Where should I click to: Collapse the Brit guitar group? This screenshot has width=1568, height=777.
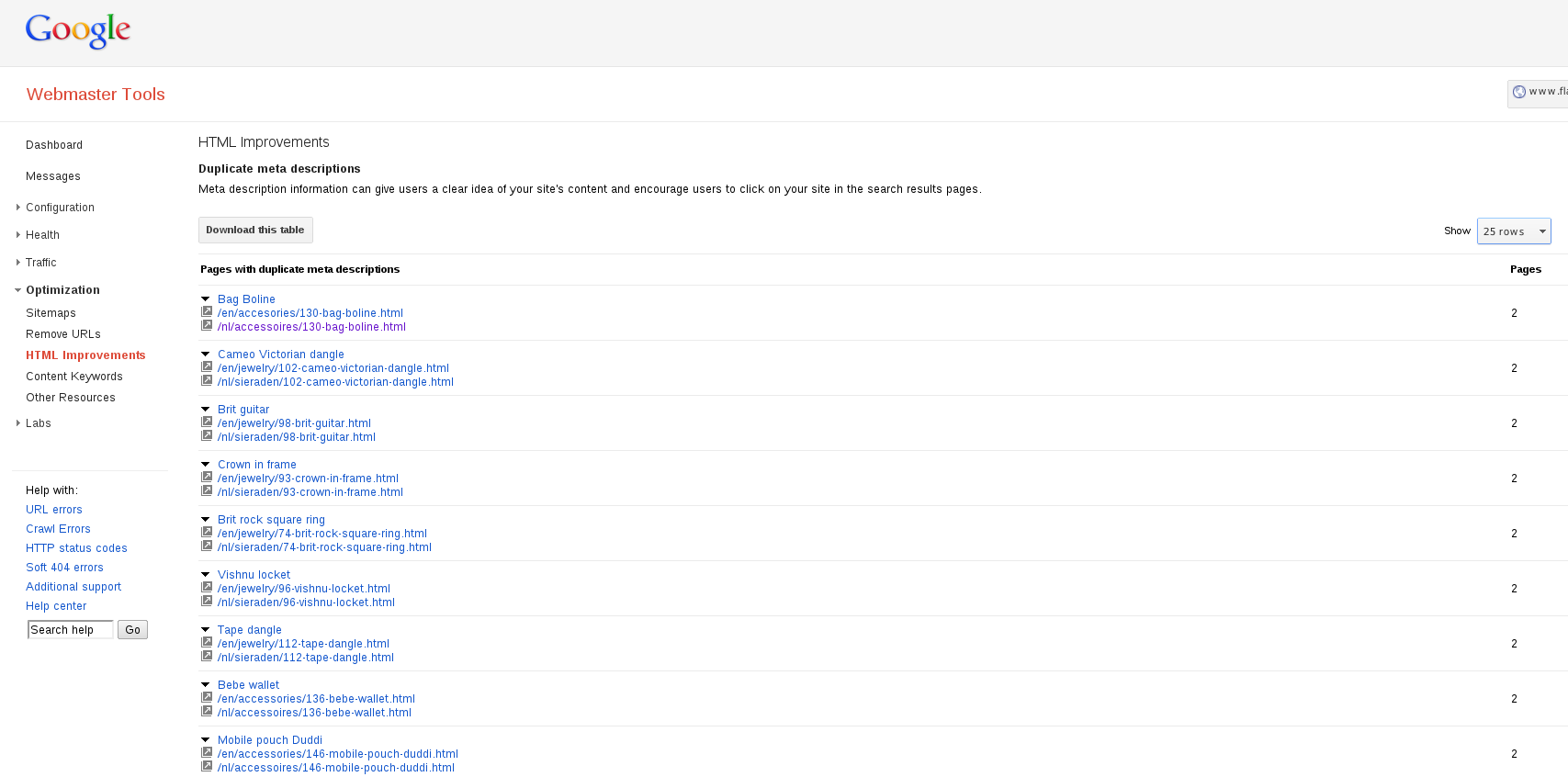[206, 410]
